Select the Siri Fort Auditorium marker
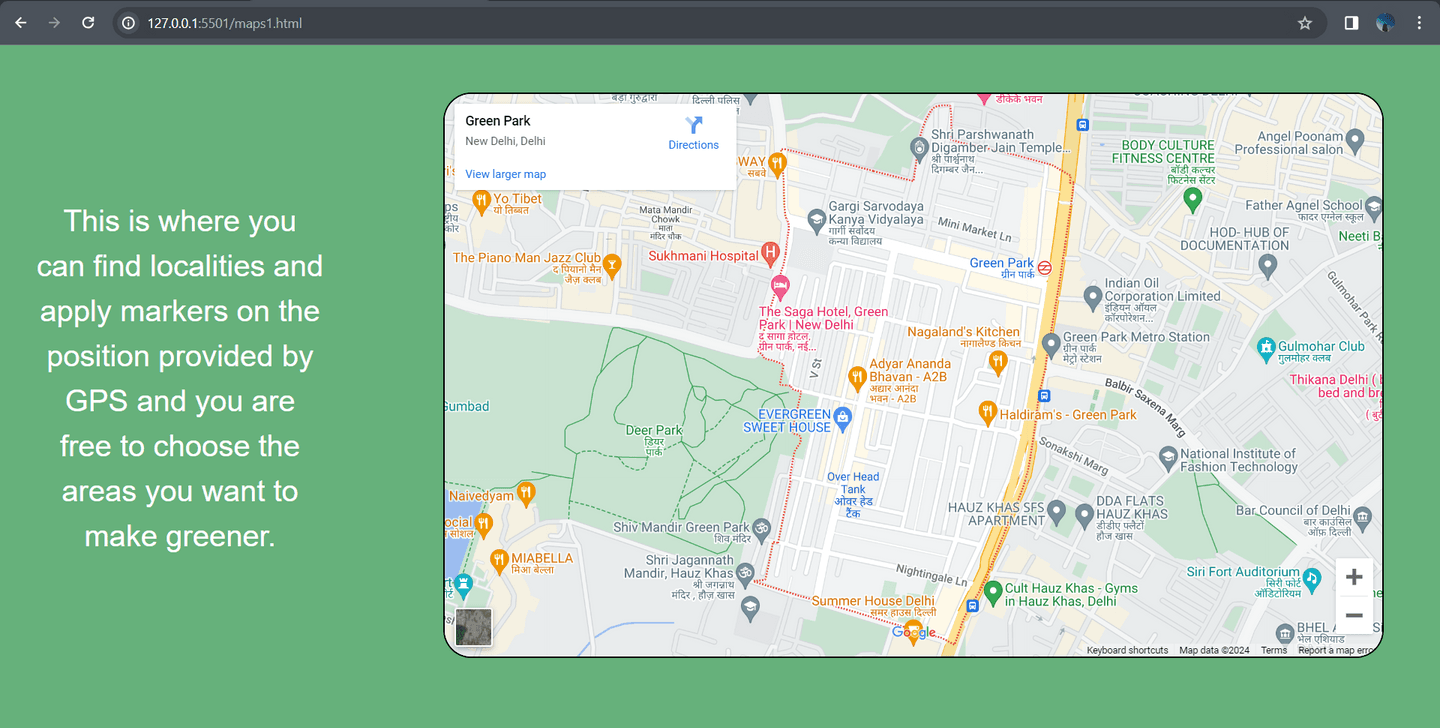 pos(1313,579)
